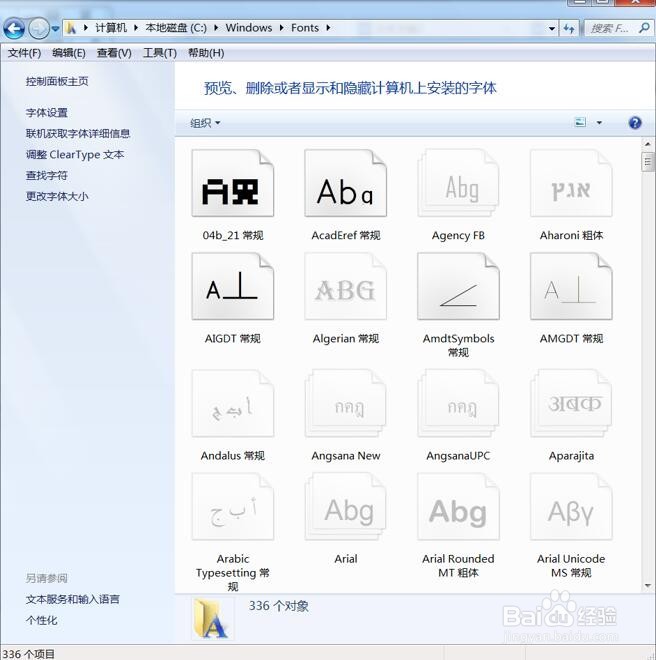Expand the arrow after Windows breadcrumb
This screenshot has width=656, height=660.
(x=281, y=28)
